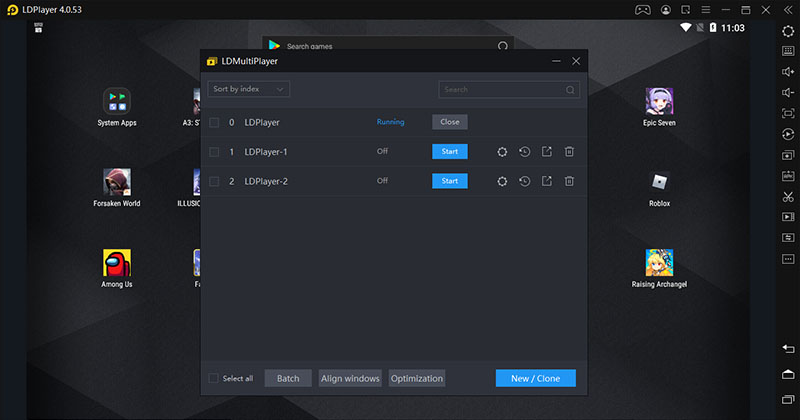Click the volume down sidebar icon
800x420 pixels.
(x=788, y=92)
